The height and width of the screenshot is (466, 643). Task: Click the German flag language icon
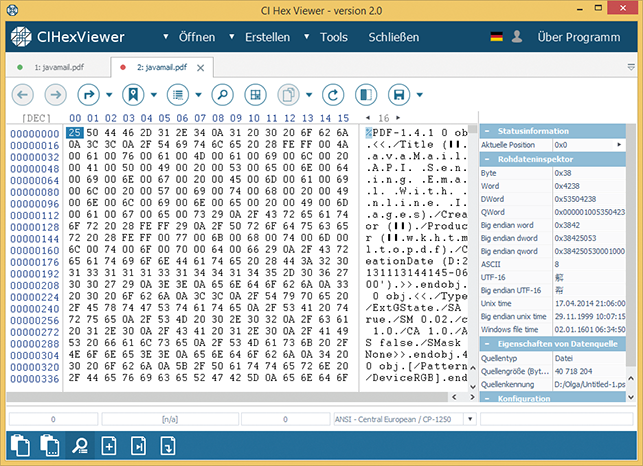coord(497,37)
